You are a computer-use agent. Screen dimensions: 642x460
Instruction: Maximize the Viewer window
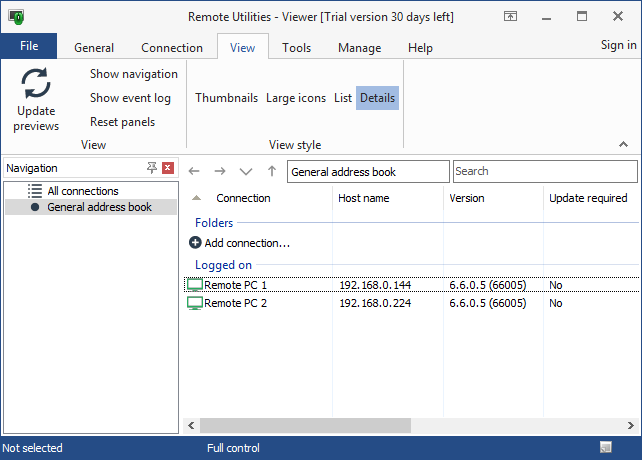click(582, 16)
